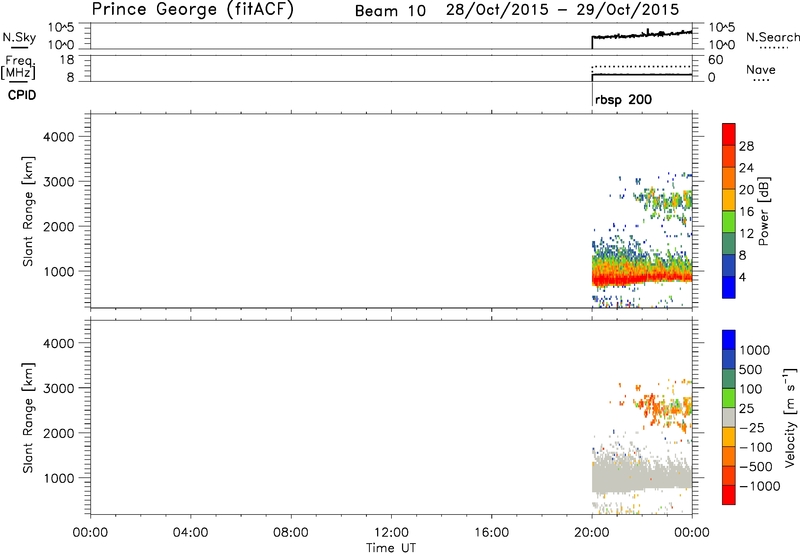Screen dimensions: 800x554
Task: Click the noise trace in the N.Sky panel
Action: [642, 35]
